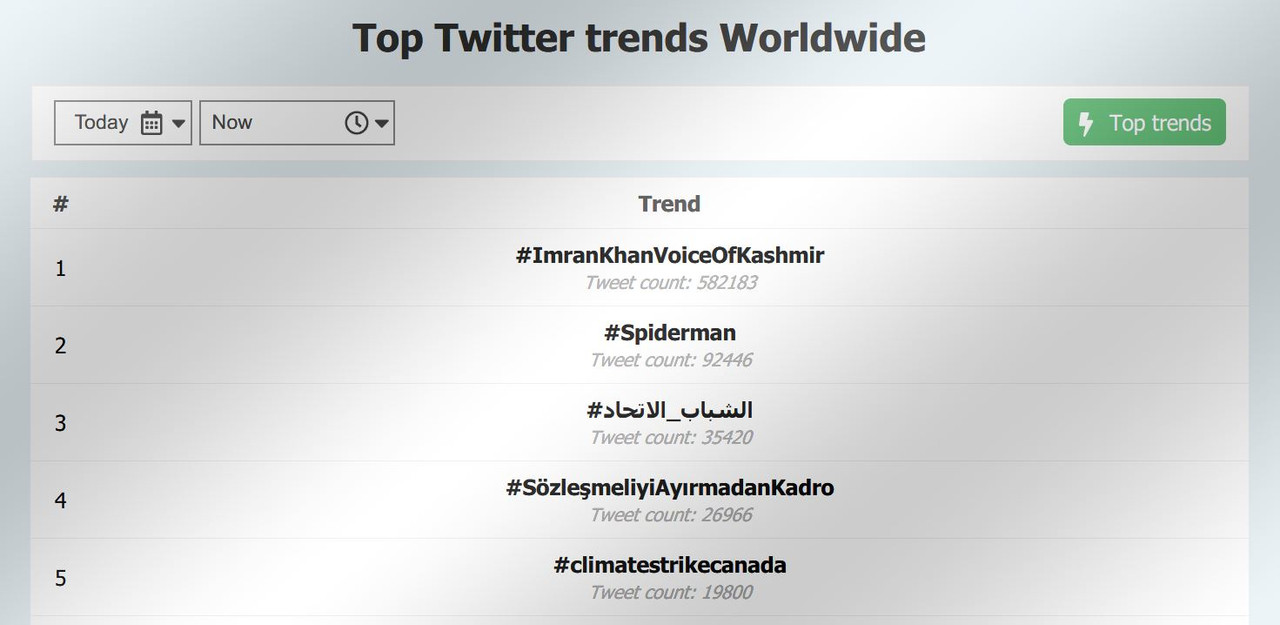Open the Today date selector
The image size is (1280, 625).
click(x=123, y=123)
